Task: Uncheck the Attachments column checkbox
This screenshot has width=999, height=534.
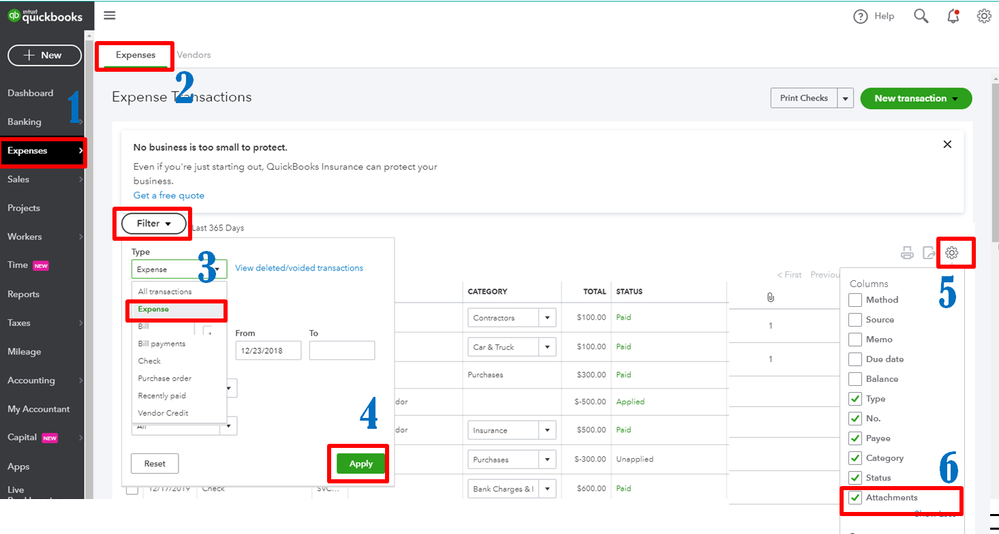Action: click(855, 498)
